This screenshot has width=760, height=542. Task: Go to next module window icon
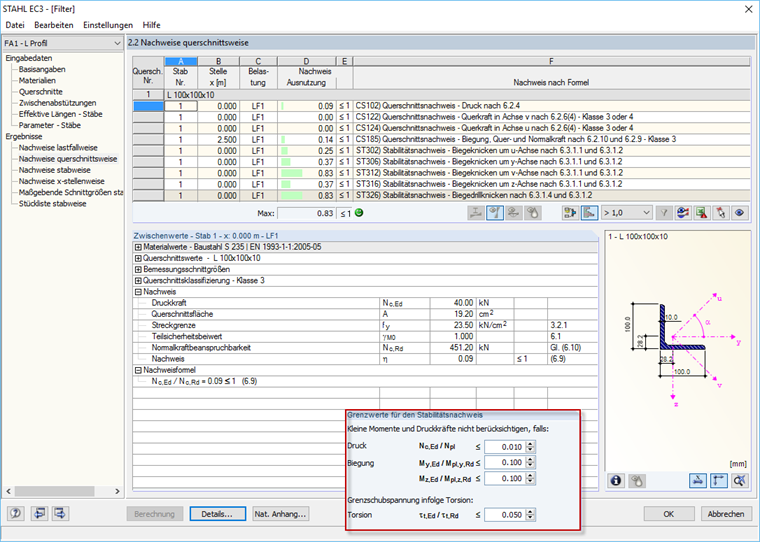coord(60,513)
